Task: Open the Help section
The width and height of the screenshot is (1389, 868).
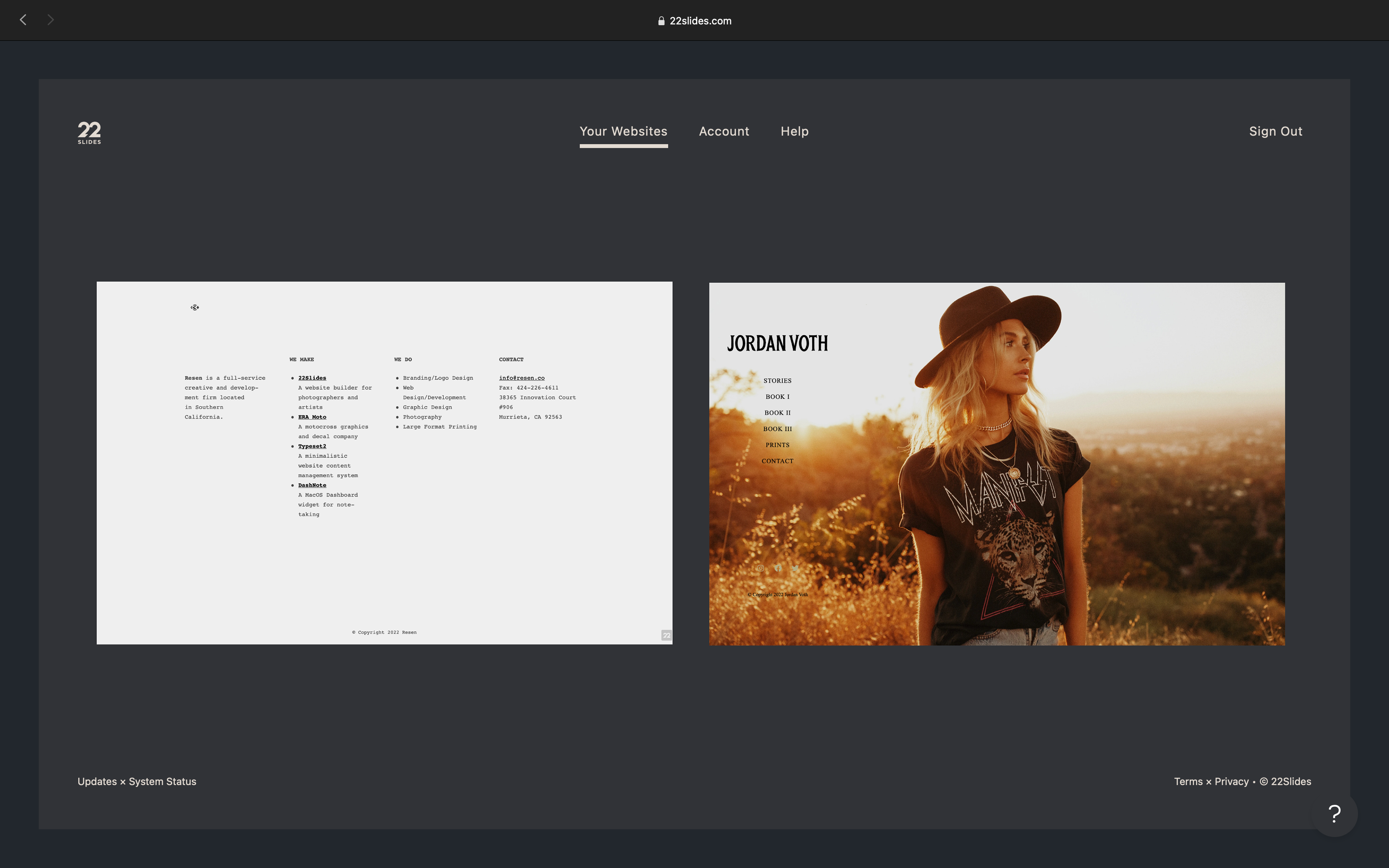Action: [794, 131]
